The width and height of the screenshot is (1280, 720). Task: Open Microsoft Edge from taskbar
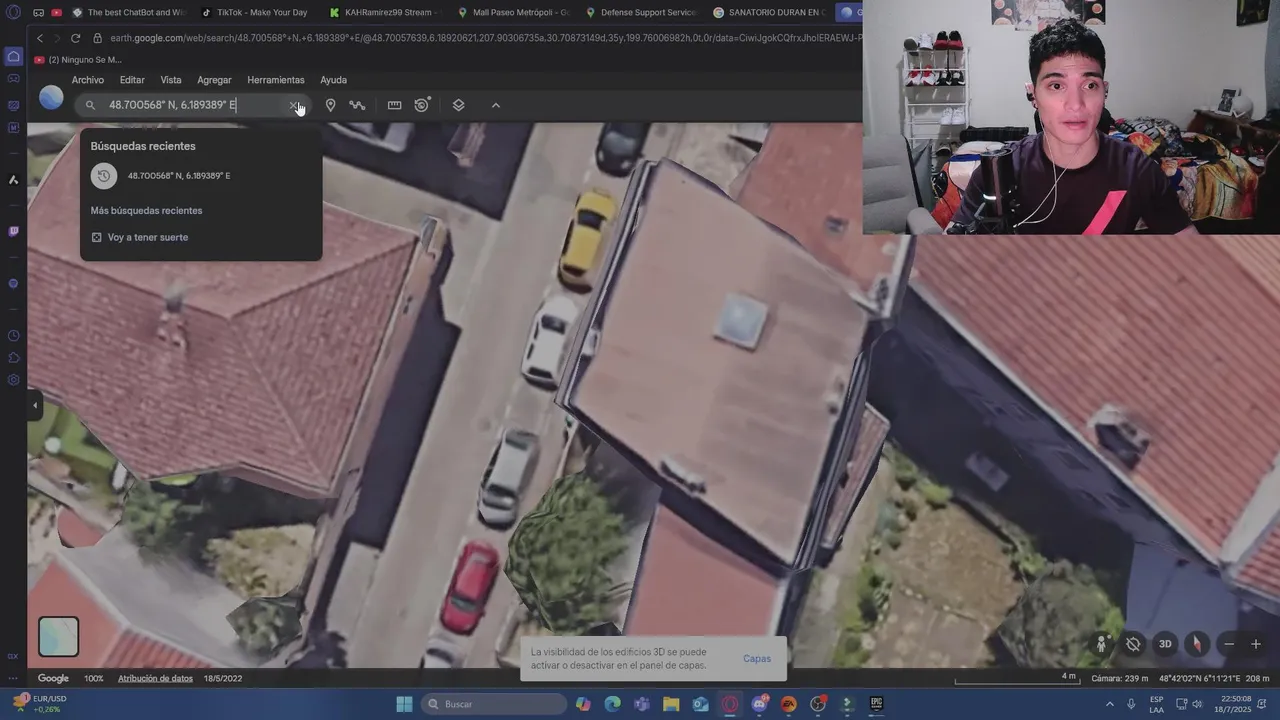[612, 704]
